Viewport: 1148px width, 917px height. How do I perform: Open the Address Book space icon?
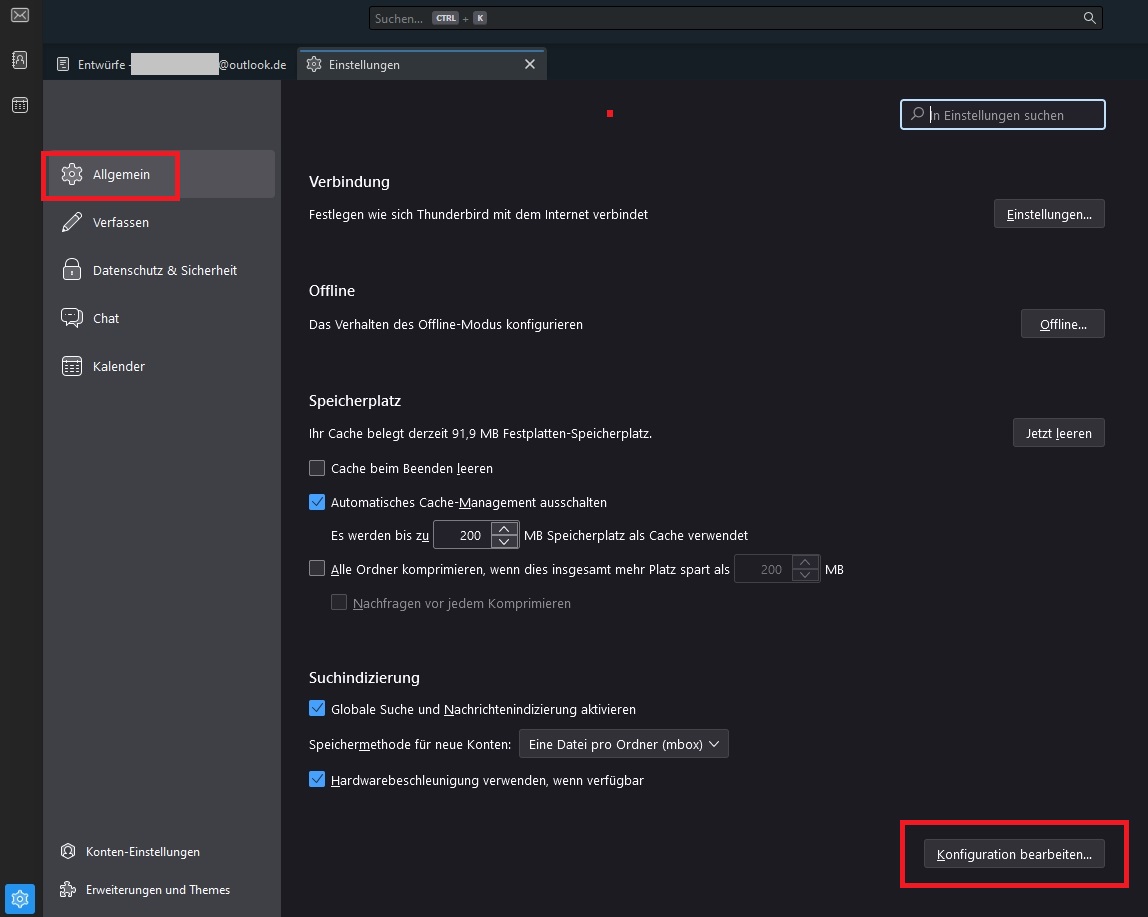(x=20, y=60)
